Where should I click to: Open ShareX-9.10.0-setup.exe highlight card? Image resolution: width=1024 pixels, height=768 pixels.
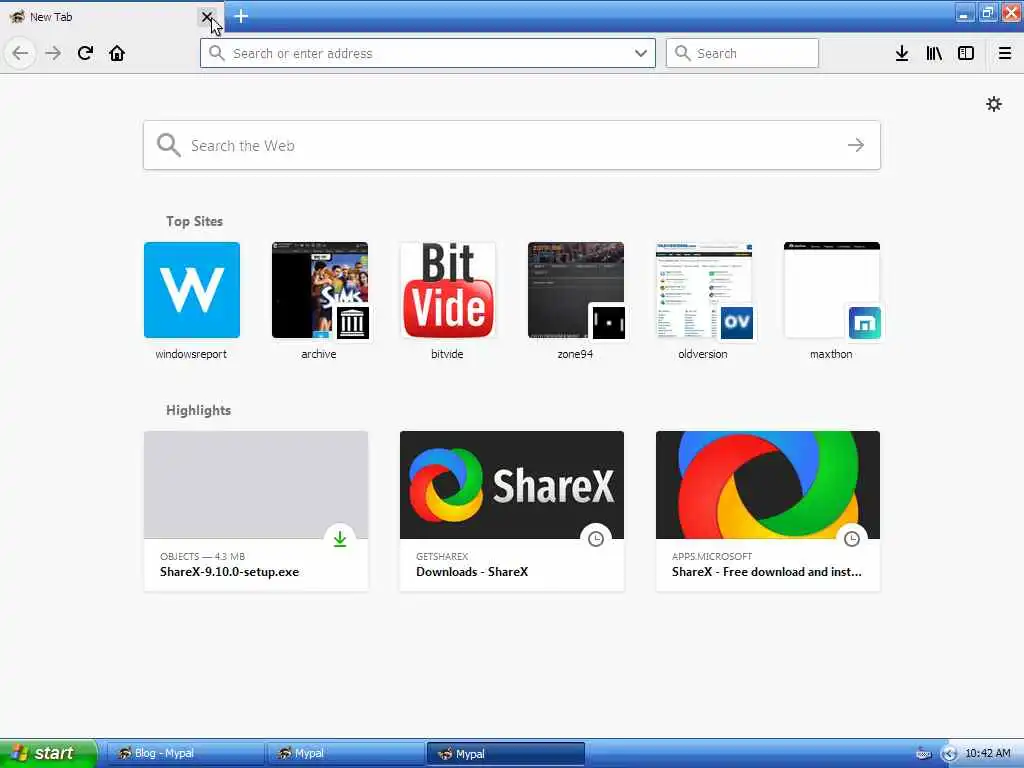click(x=256, y=511)
